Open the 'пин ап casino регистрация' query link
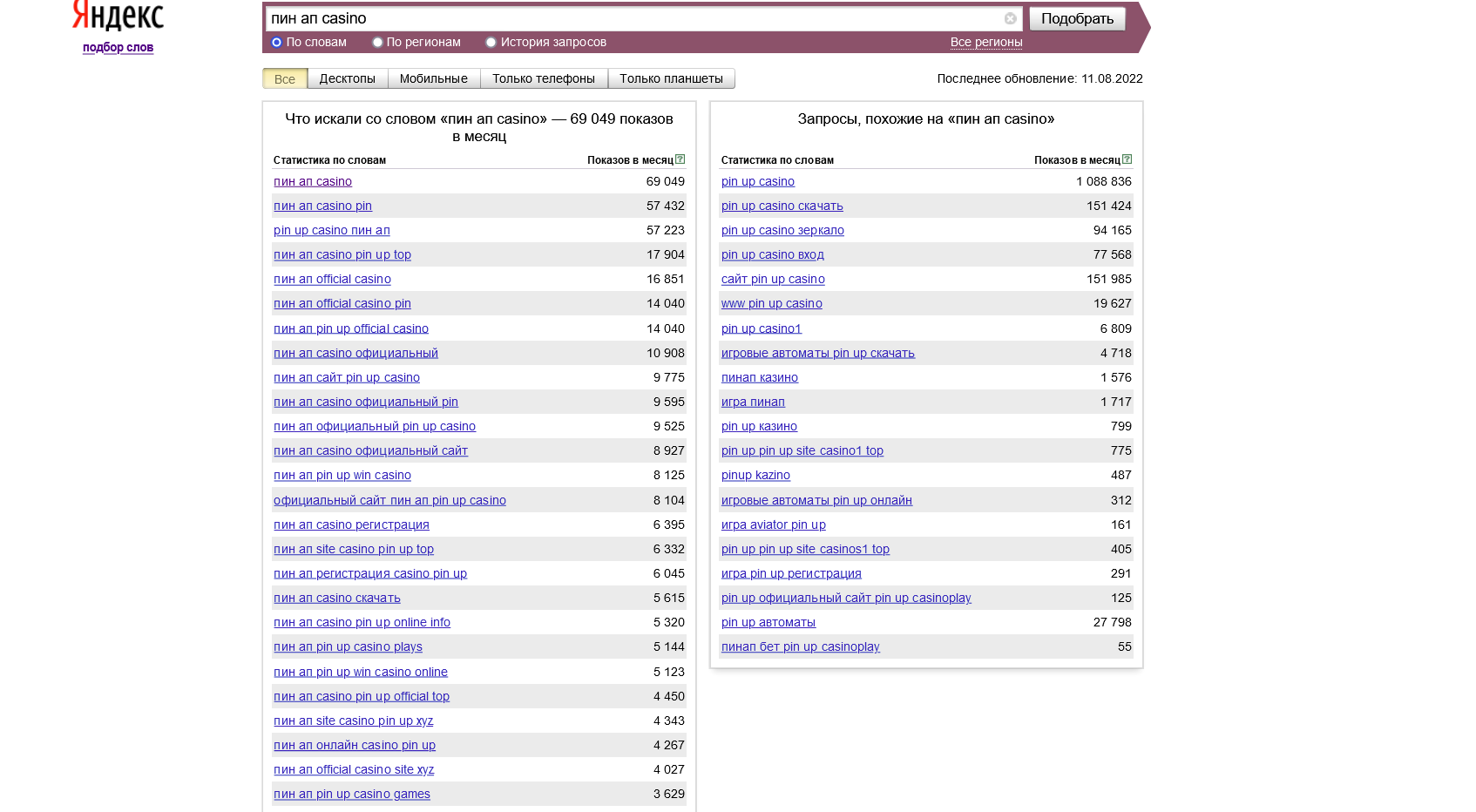The width and height of the screenshot is (1476, 812). point(351,524)
